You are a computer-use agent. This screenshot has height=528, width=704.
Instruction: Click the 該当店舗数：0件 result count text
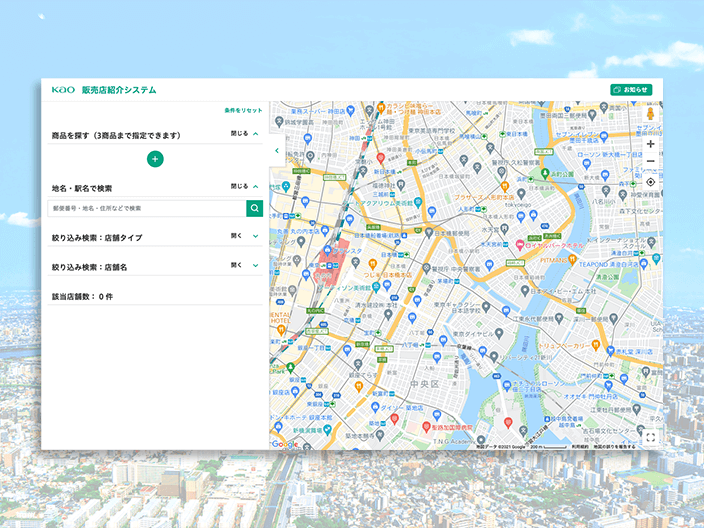pos(82,296)
